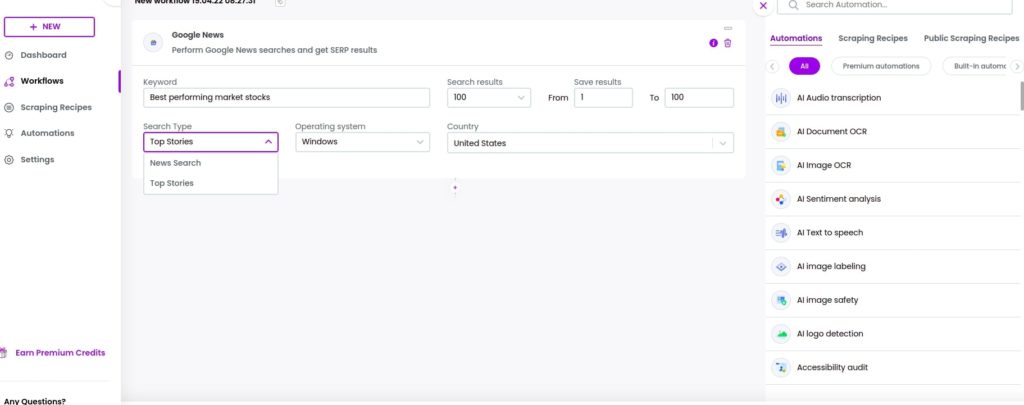Collapse the Google News card with minimize bar

(x=728, y=28)
